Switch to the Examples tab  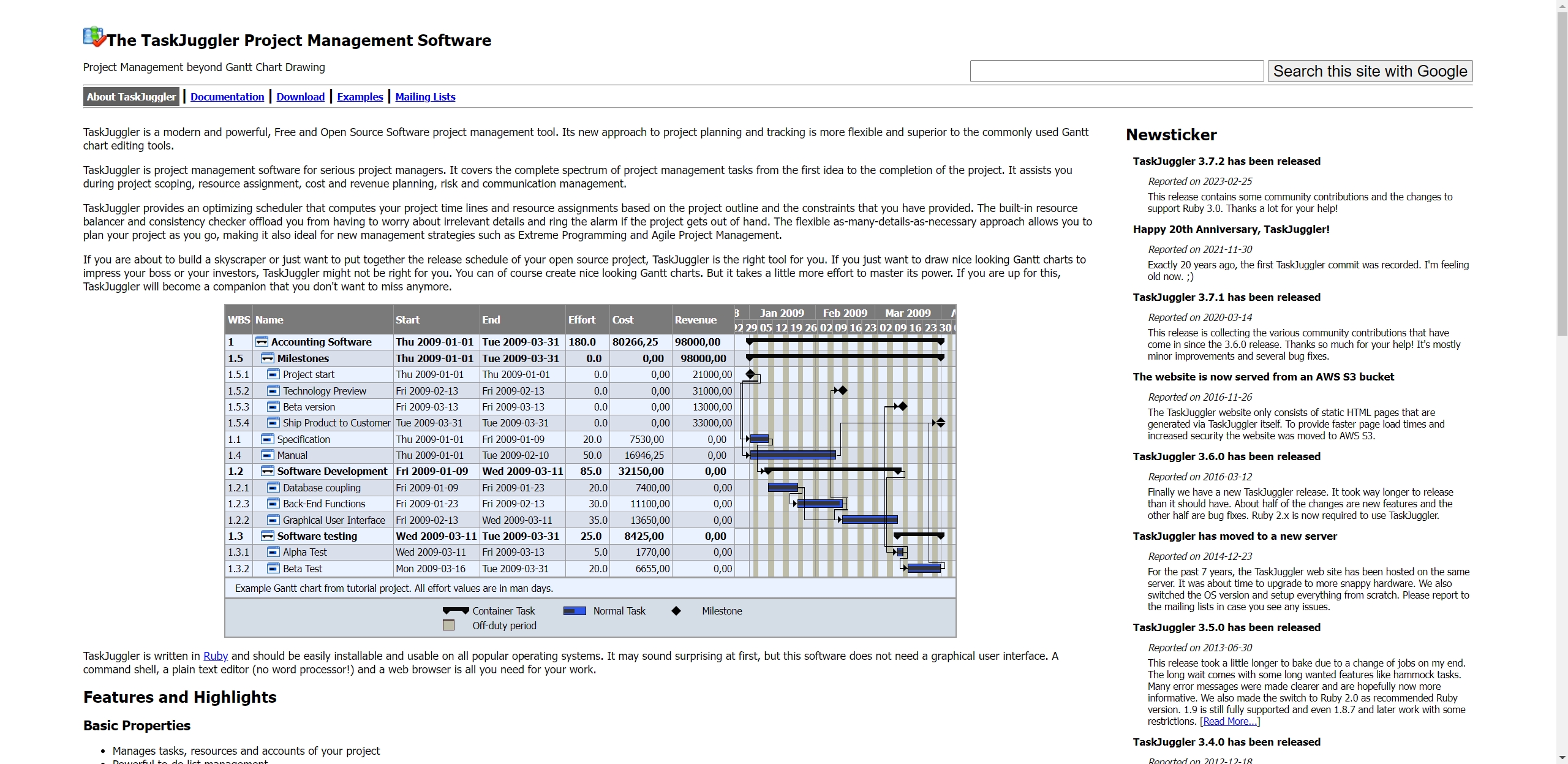(360, 97)
